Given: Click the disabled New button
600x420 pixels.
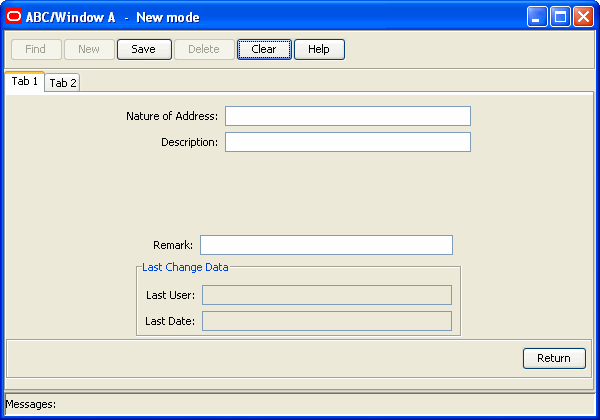Looking at the screenshot, I should (90, 49).
